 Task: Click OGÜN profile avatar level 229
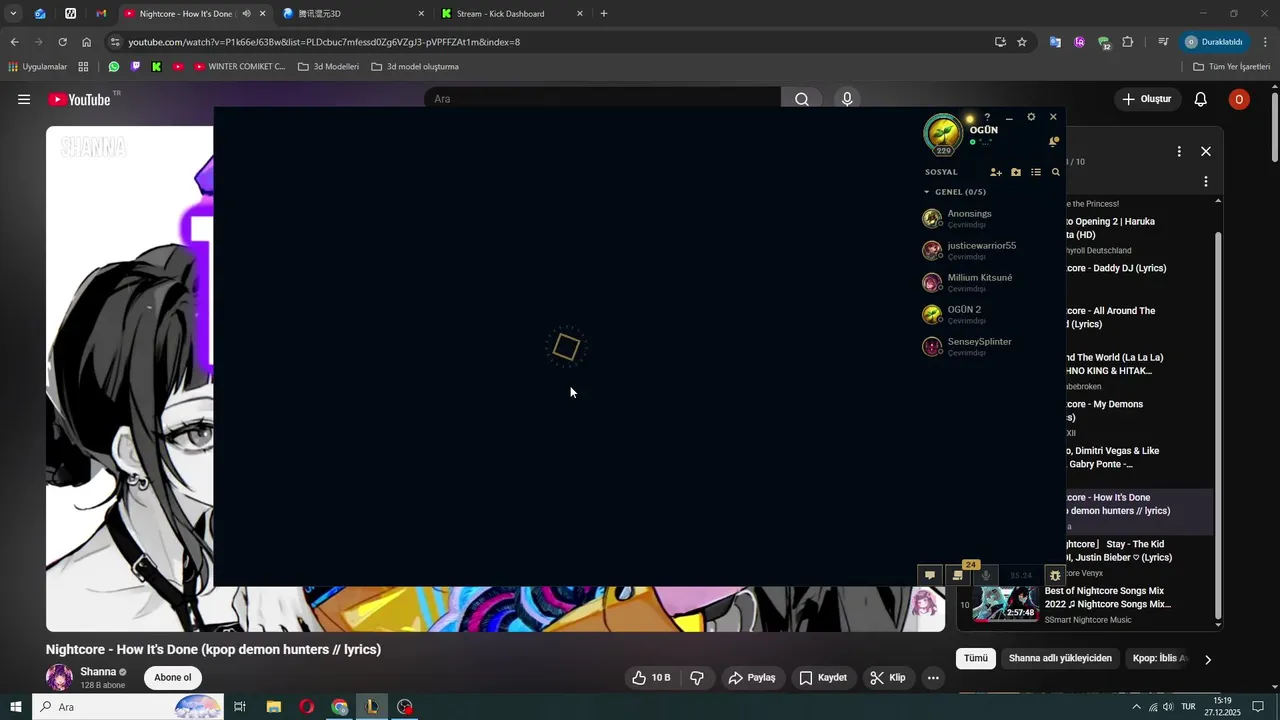click(x=943, y=134)
